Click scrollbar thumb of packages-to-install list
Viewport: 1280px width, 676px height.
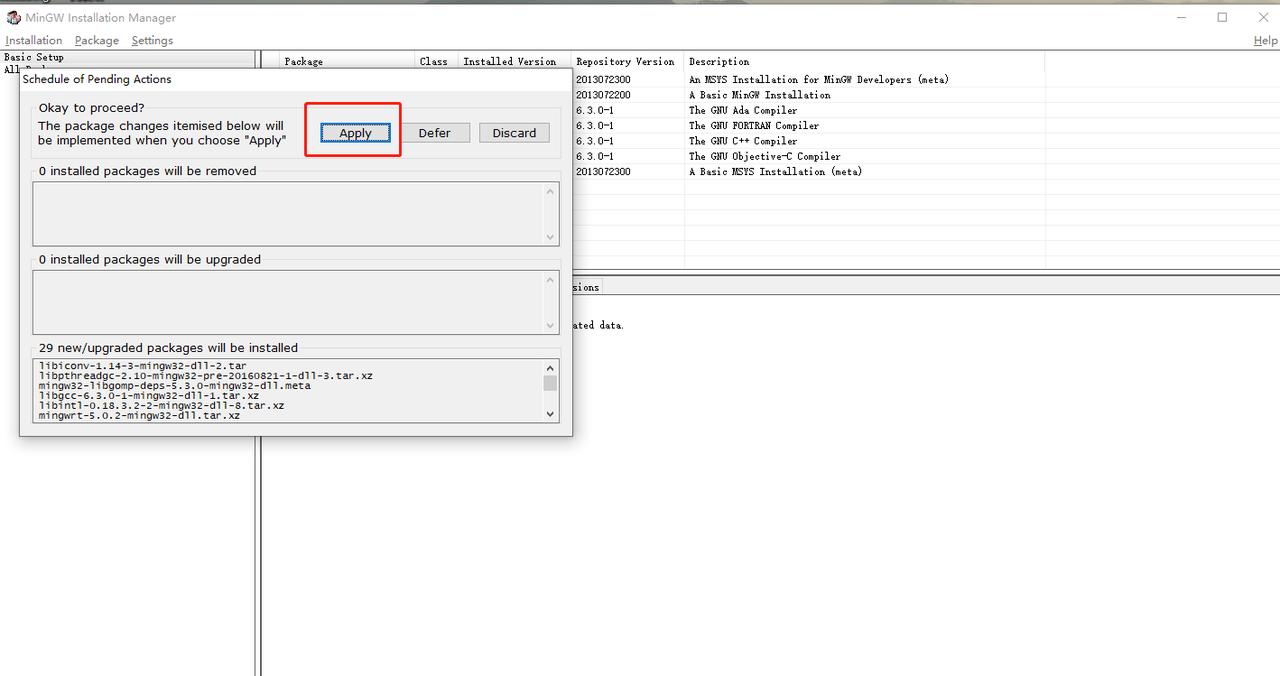tap(550, 383)
